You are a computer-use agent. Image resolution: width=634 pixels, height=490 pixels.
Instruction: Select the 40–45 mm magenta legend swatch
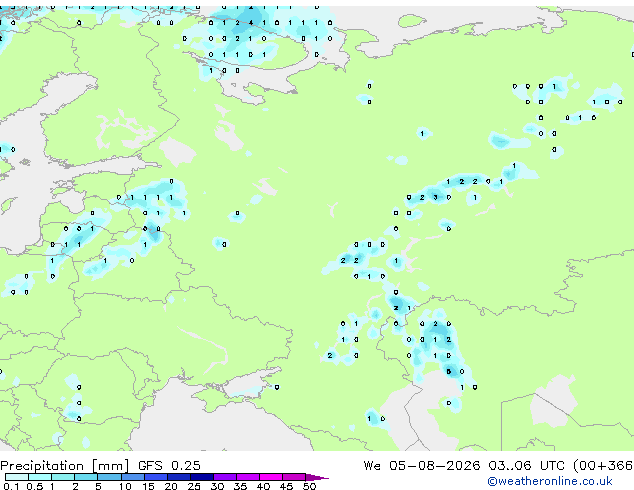[271, 477]
